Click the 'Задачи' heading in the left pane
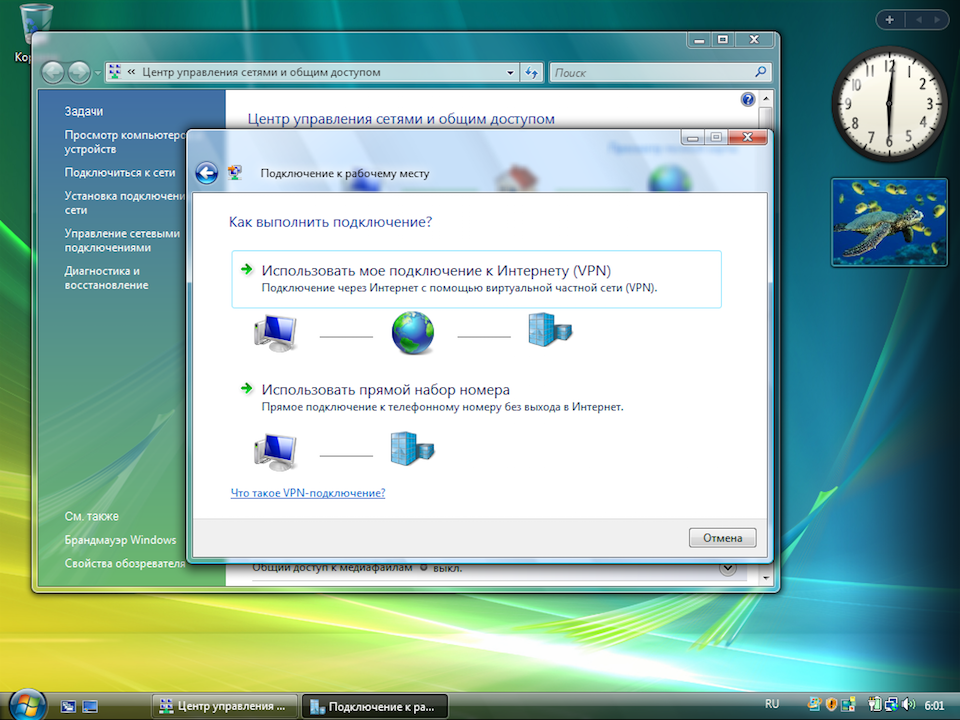 point(84,111)
